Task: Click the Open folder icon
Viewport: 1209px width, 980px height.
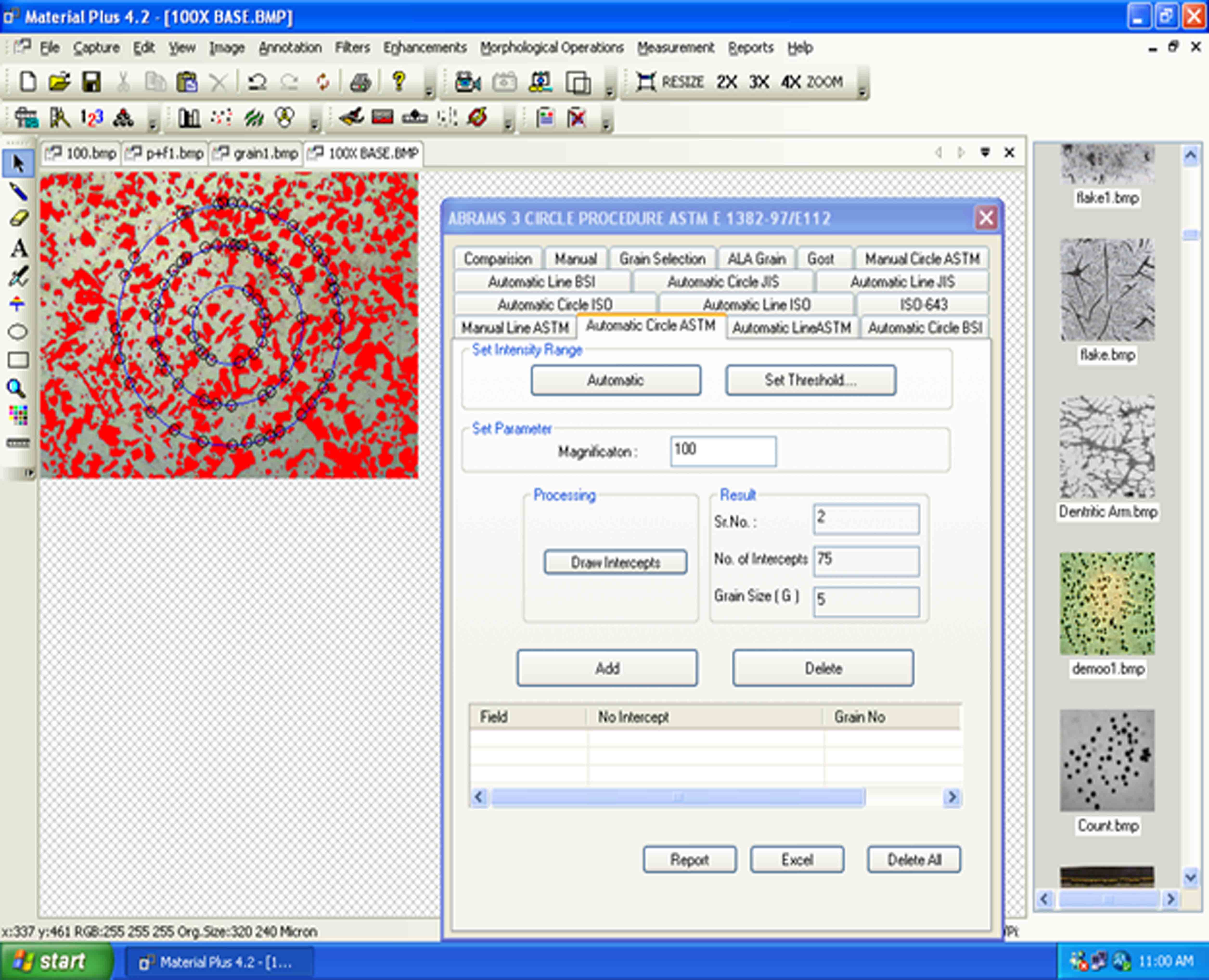Action: 59,82
